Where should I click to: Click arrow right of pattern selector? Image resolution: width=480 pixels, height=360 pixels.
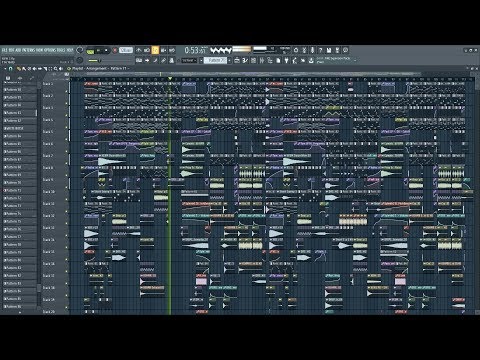click(229, 60)
